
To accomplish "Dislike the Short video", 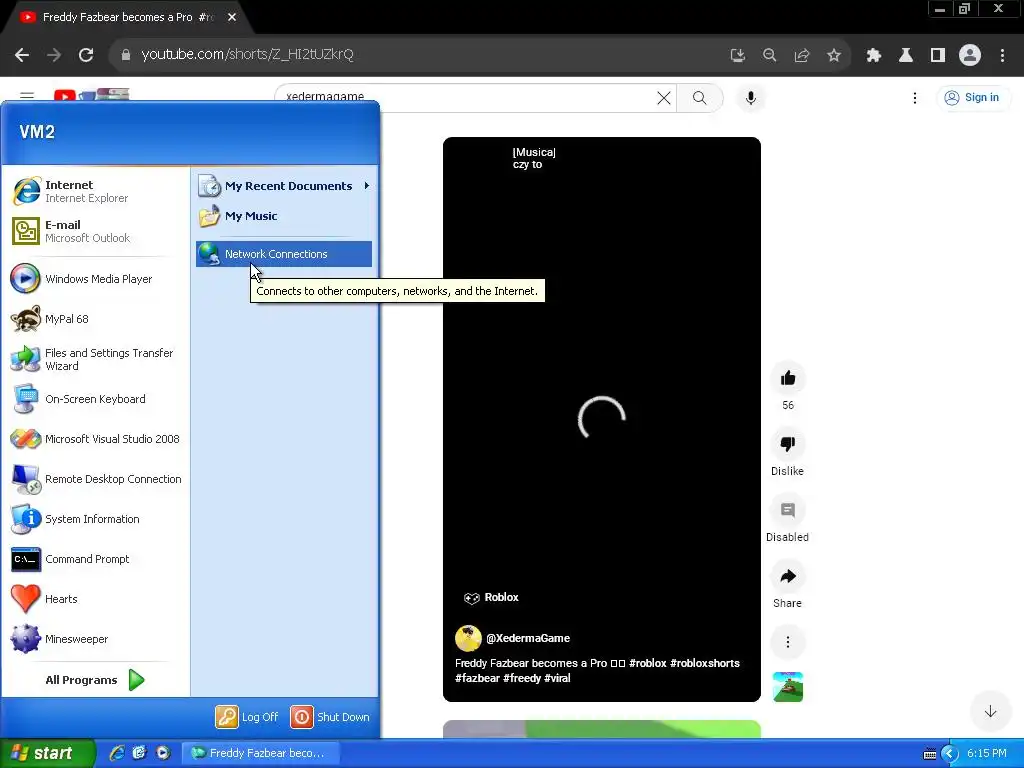I will pyautogui.click(x=788, y=444).
